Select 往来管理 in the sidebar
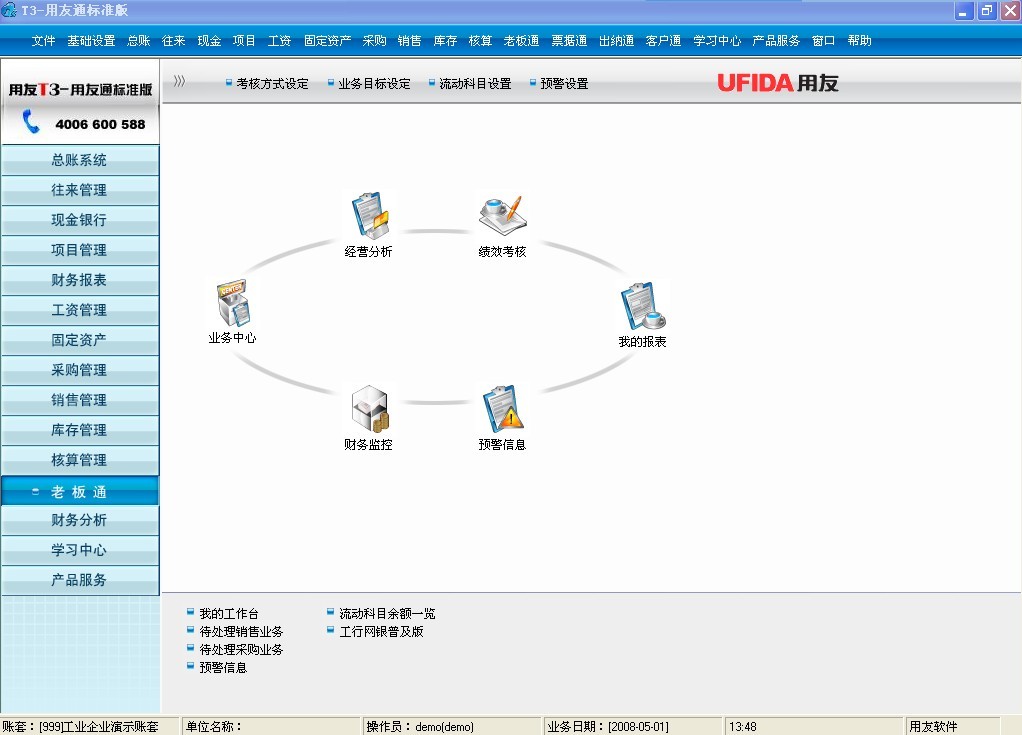The image size is (1022, 735). pyautogui.click(x=80, y=190)
